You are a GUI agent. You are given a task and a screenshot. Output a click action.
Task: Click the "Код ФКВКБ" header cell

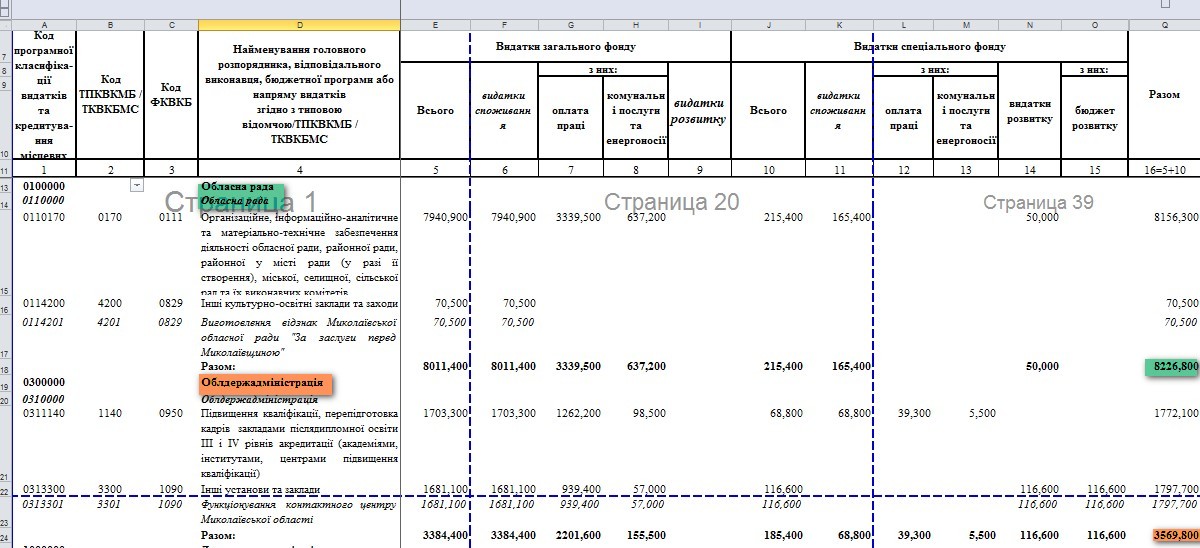171,95
